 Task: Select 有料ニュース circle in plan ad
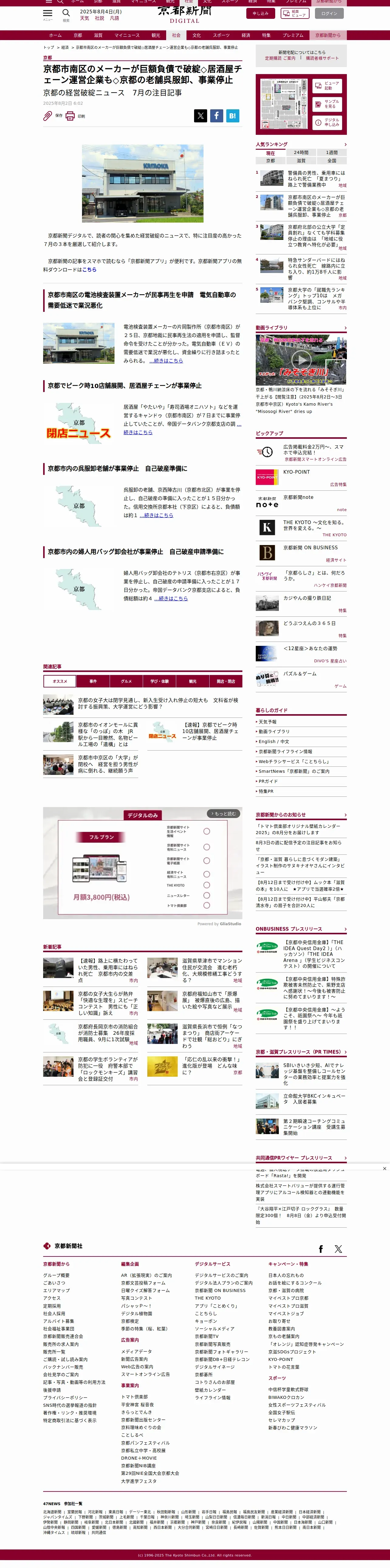(207, 847)
